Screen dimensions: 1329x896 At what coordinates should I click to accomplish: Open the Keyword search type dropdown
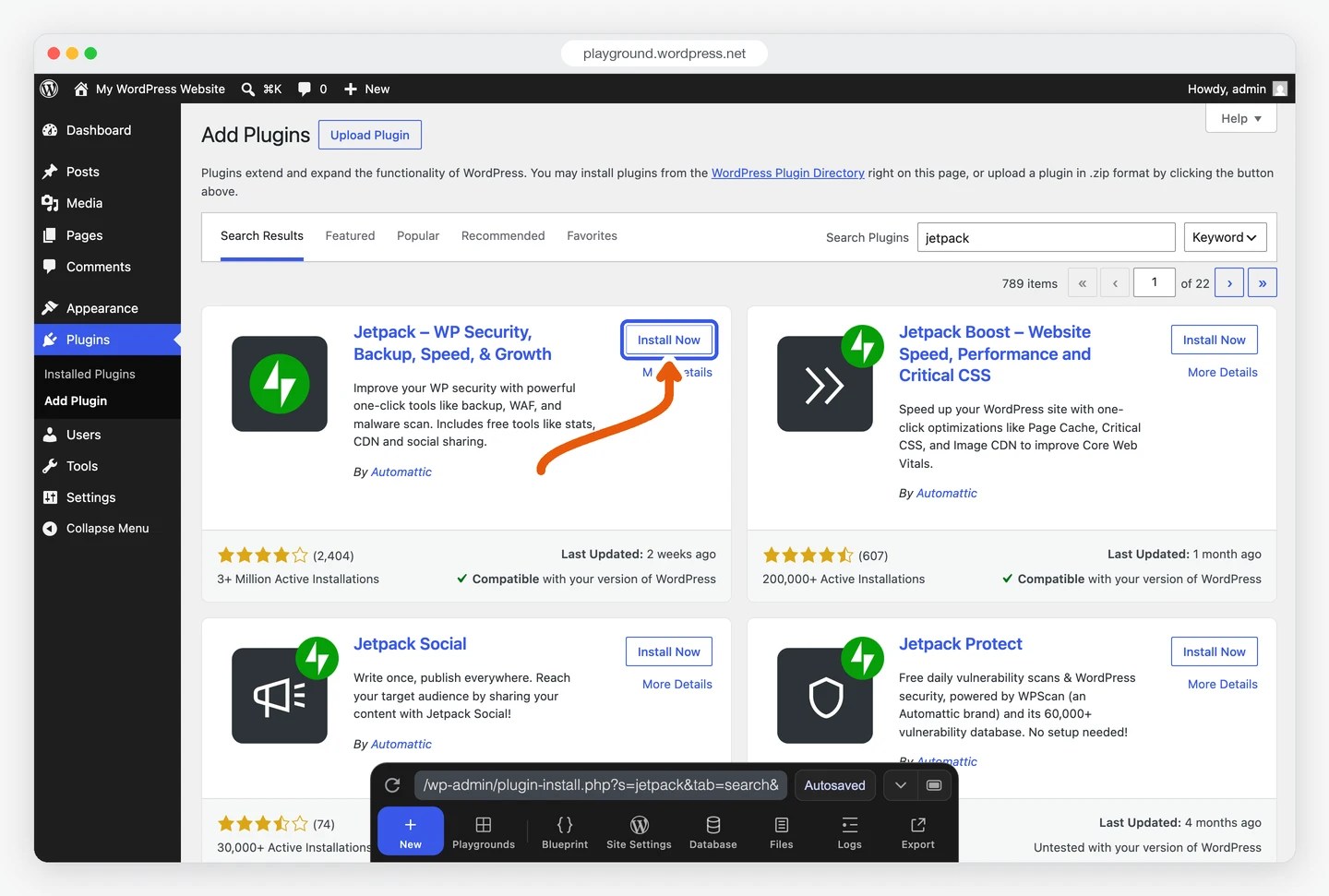click(1225, 237)
